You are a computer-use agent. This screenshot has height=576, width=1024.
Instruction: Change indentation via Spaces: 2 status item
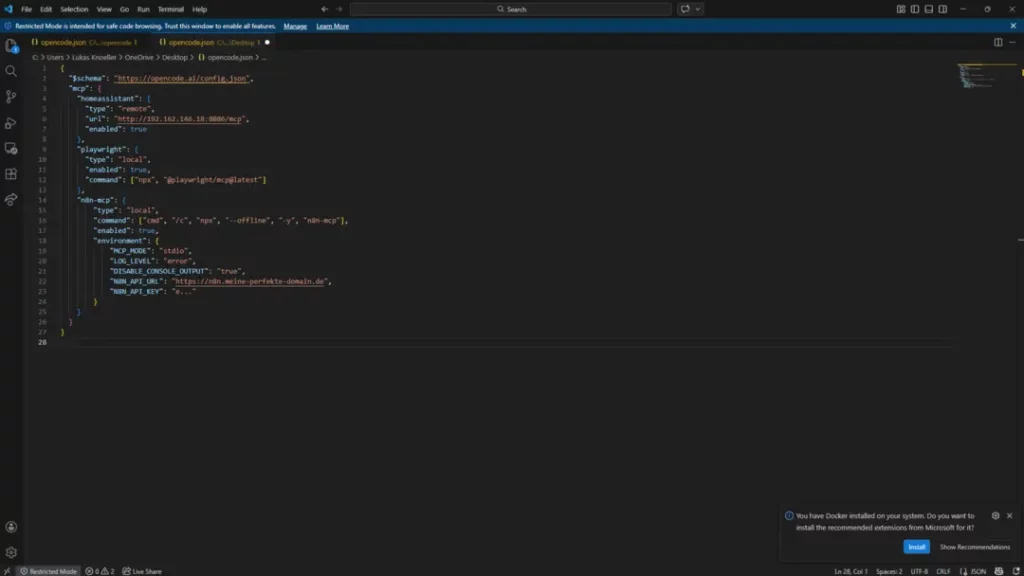tap(889, 570)
